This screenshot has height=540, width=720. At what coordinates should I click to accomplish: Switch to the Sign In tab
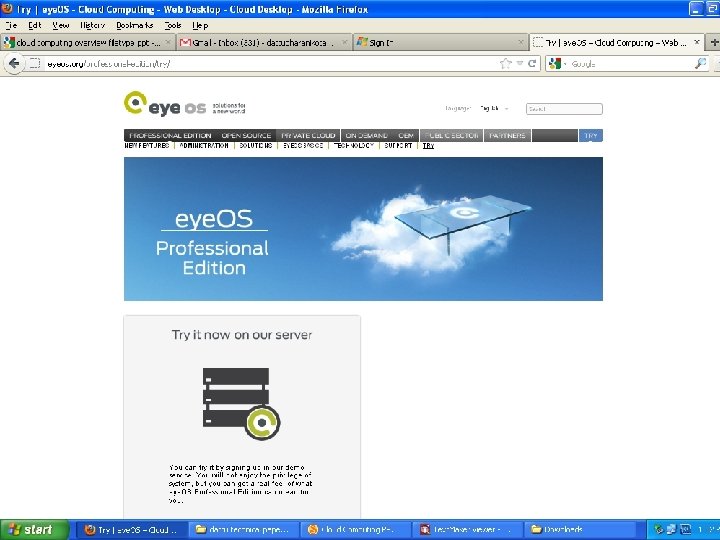point(441,43)
